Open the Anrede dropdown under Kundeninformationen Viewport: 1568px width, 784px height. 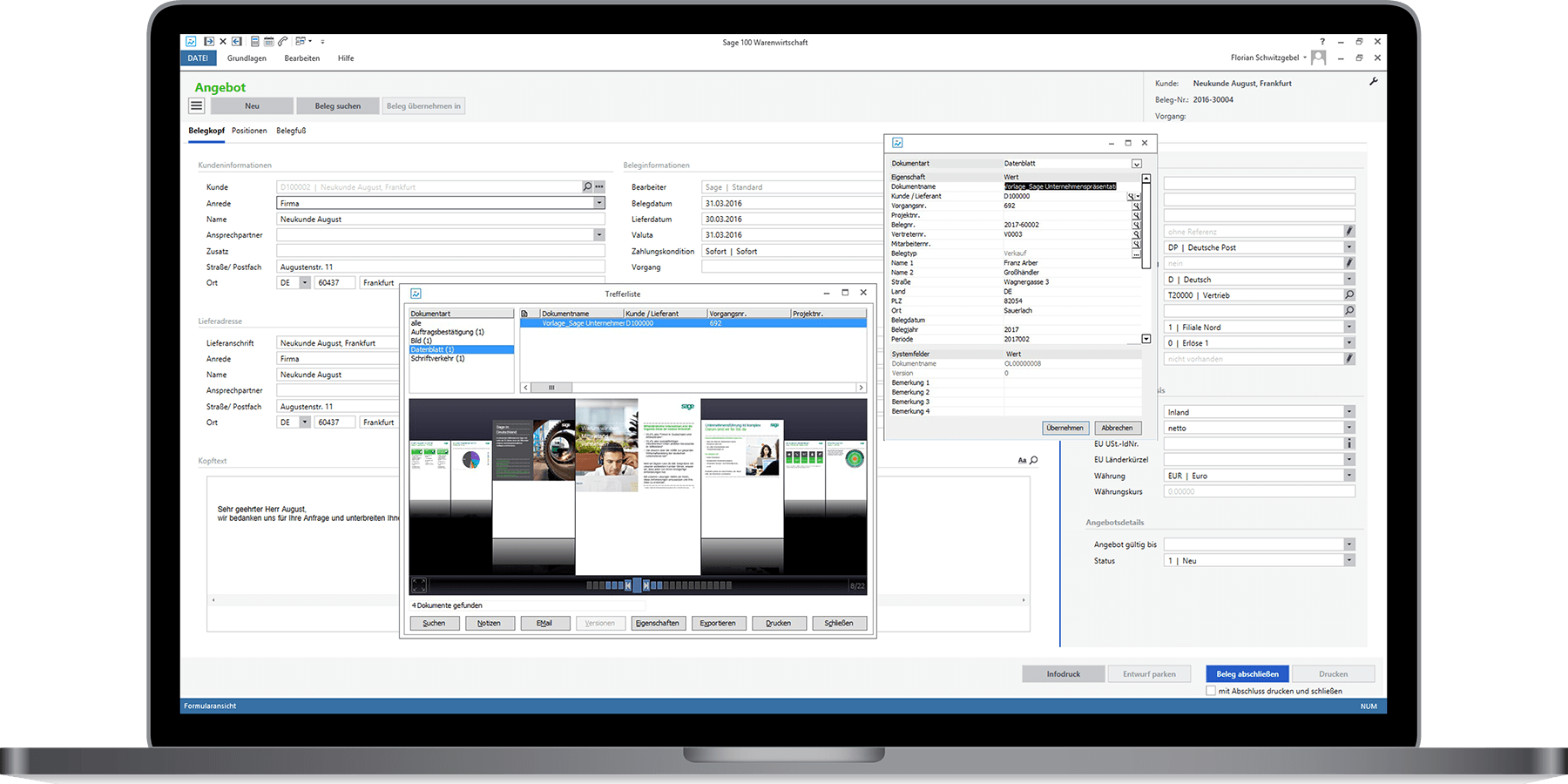pyautogui.click(x=599, y=203)
